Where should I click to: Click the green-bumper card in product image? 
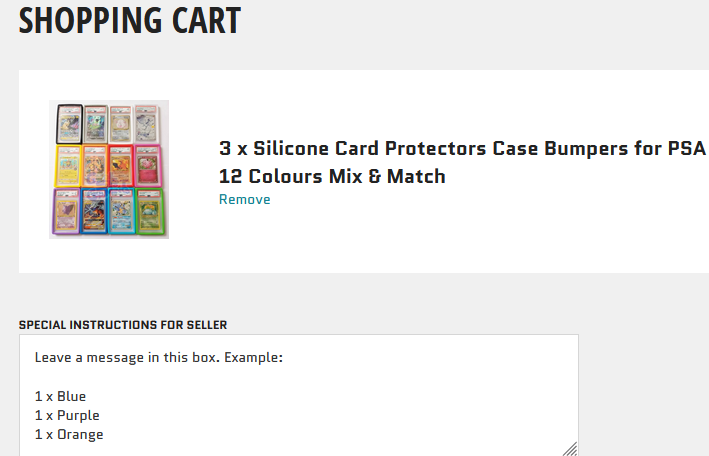150,211
